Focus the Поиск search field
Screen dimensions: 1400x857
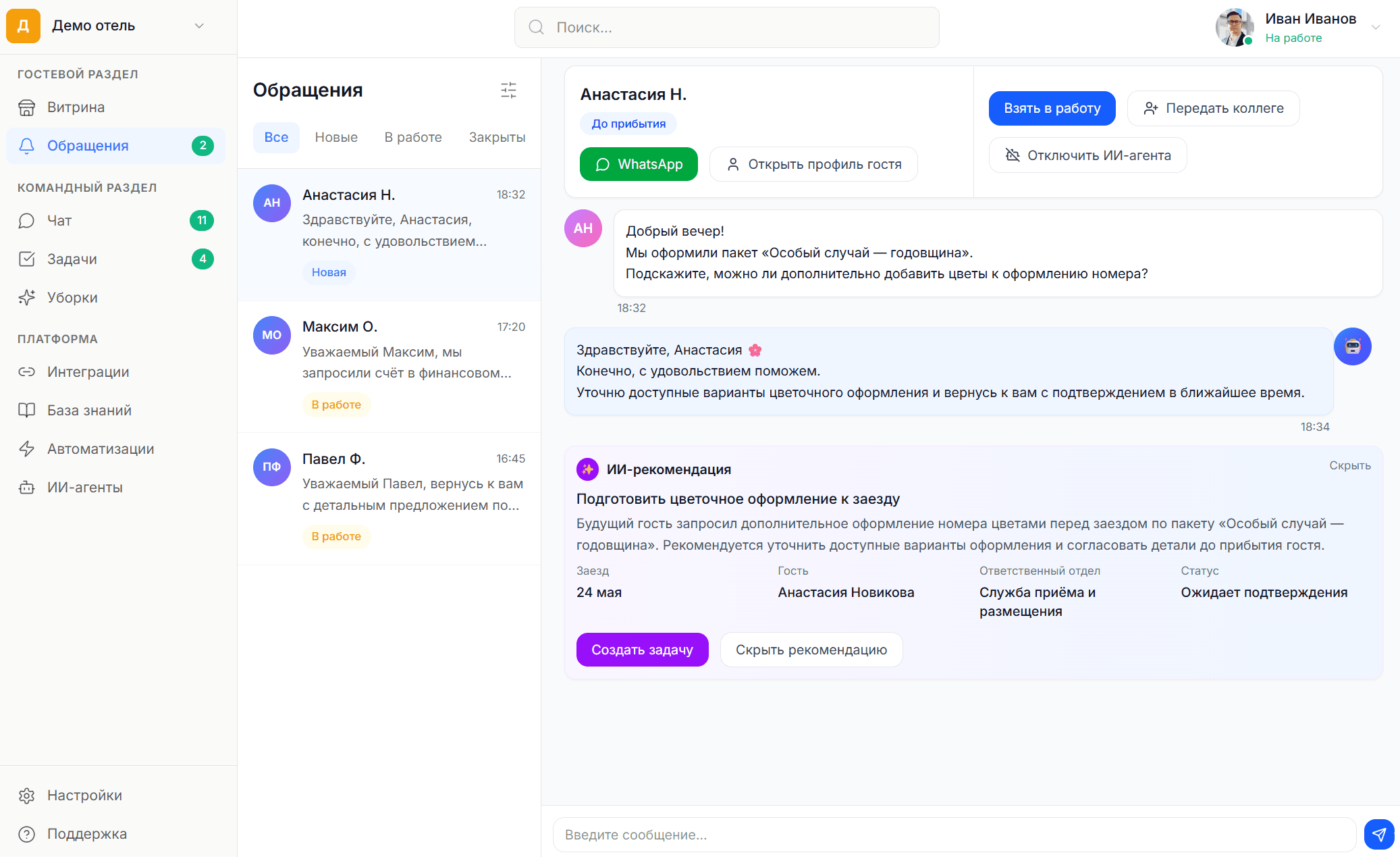click(726, 28)
